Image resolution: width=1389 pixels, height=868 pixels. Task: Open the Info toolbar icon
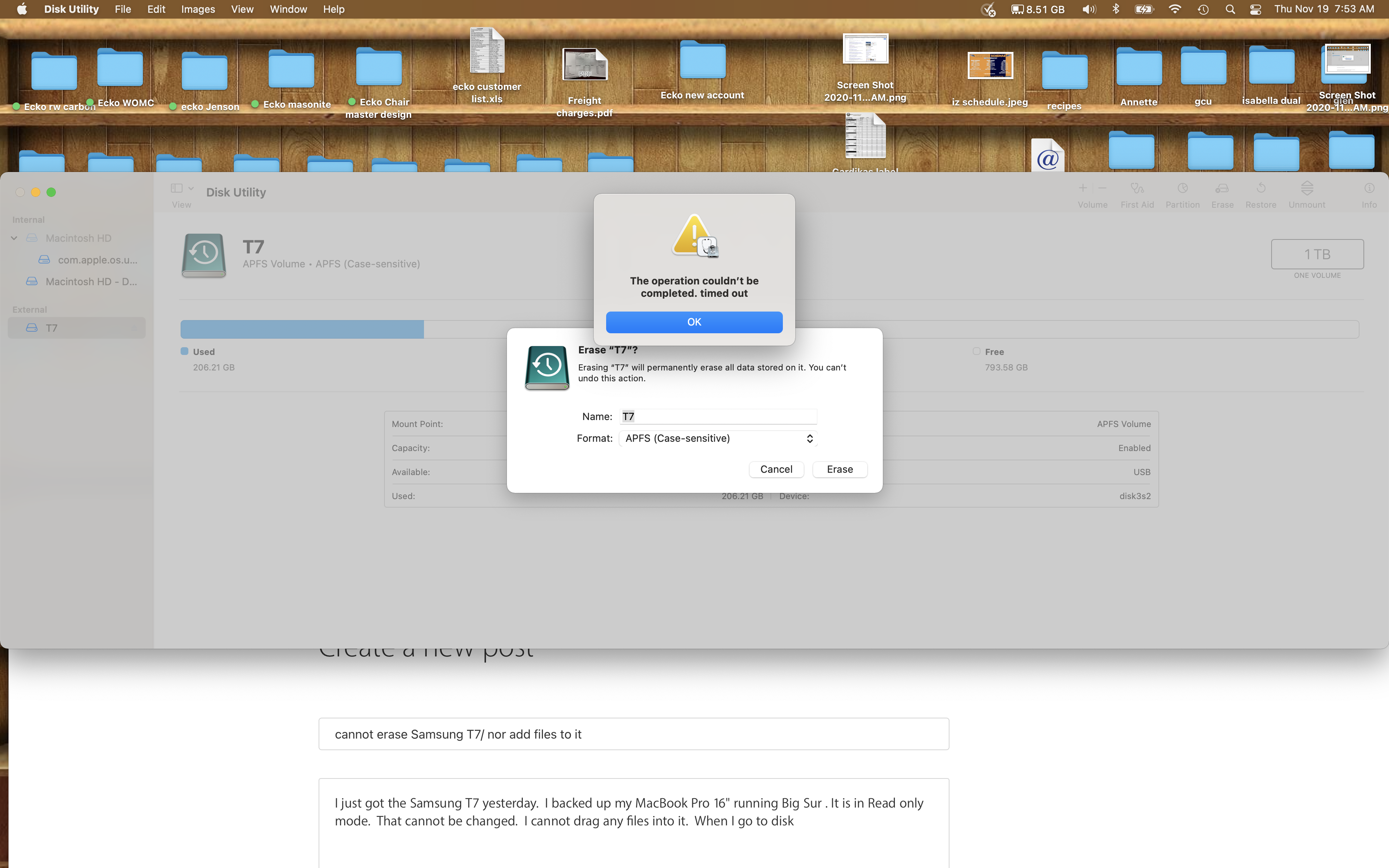pyautogui.click(x=1369, y=189)
